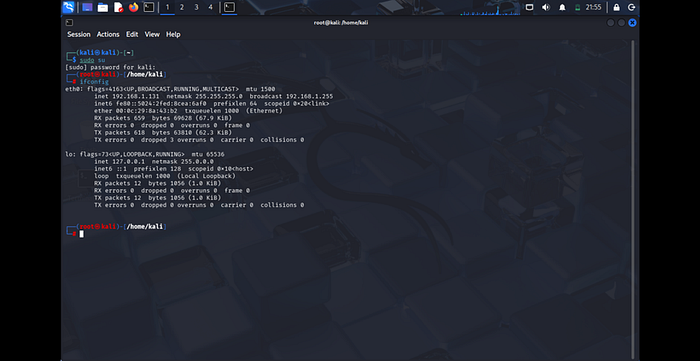
Task: Open the file manager from the panel
Action: [103, 7]
